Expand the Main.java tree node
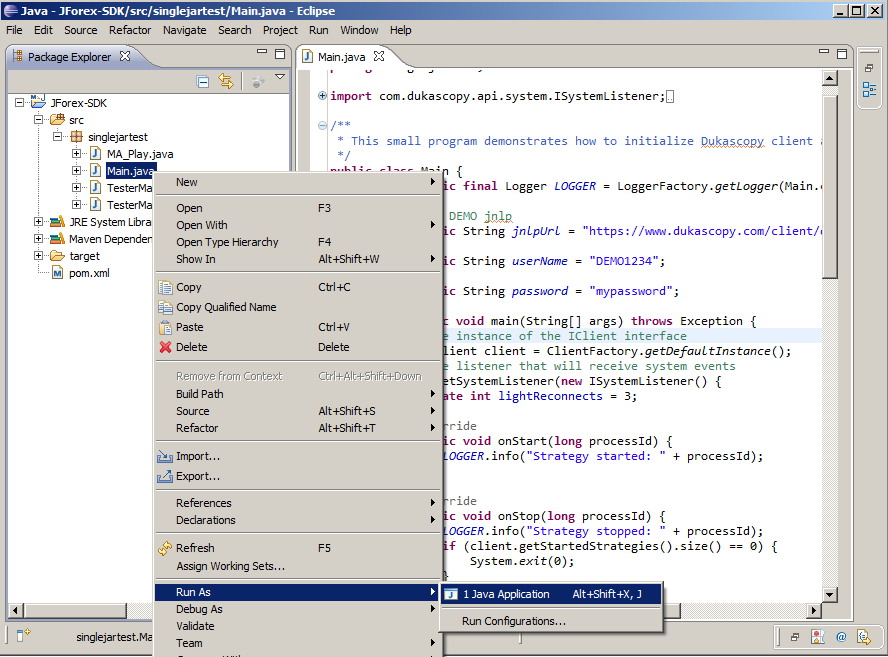This screenshot has height=657, width=888. 76,171
